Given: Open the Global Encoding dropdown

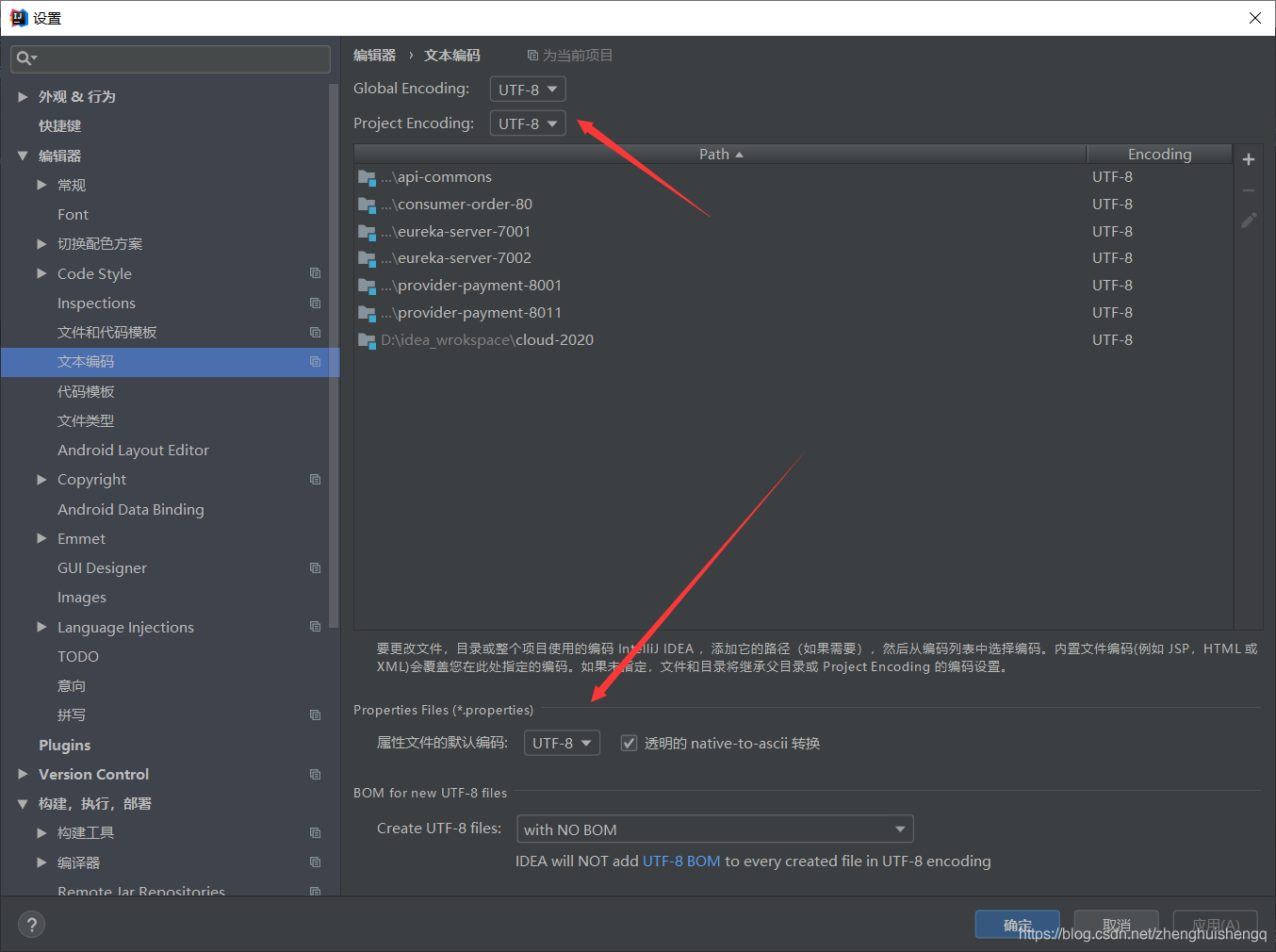Looking at the screenshot, I should tap(528, 90).
